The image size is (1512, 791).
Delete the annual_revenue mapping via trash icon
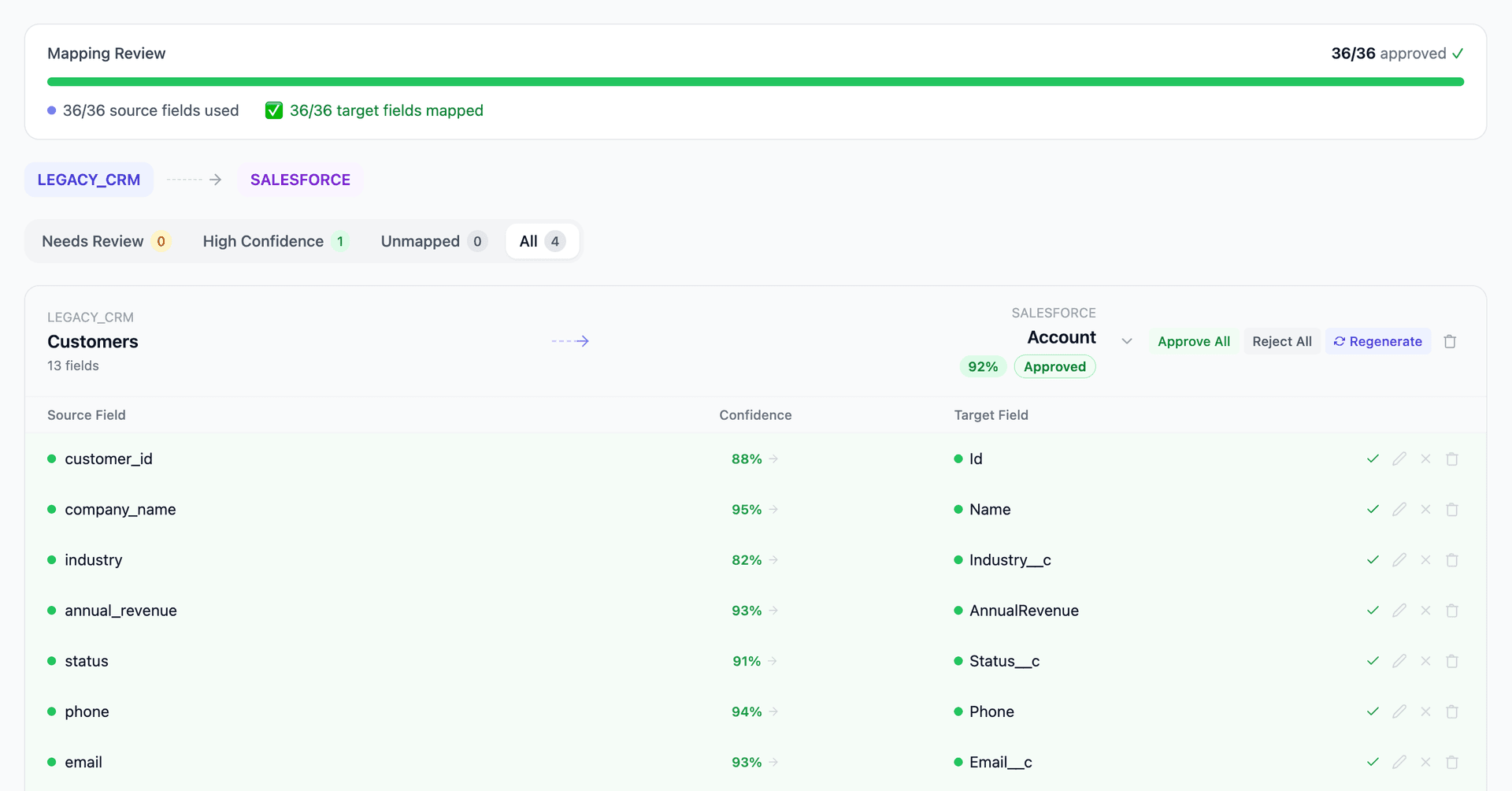(1451, 611)
